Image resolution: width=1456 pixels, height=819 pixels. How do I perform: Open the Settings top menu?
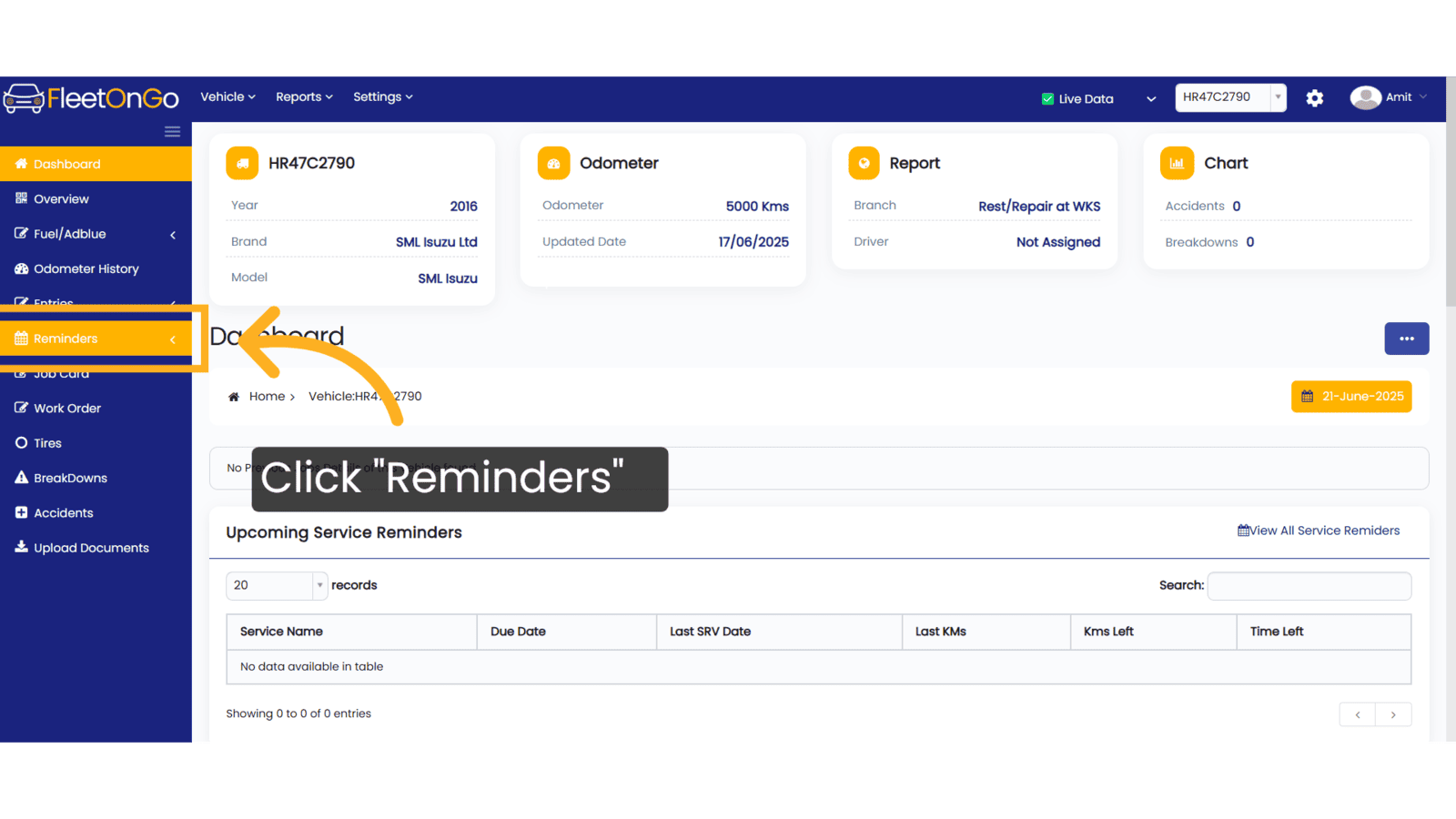point(383,96)
